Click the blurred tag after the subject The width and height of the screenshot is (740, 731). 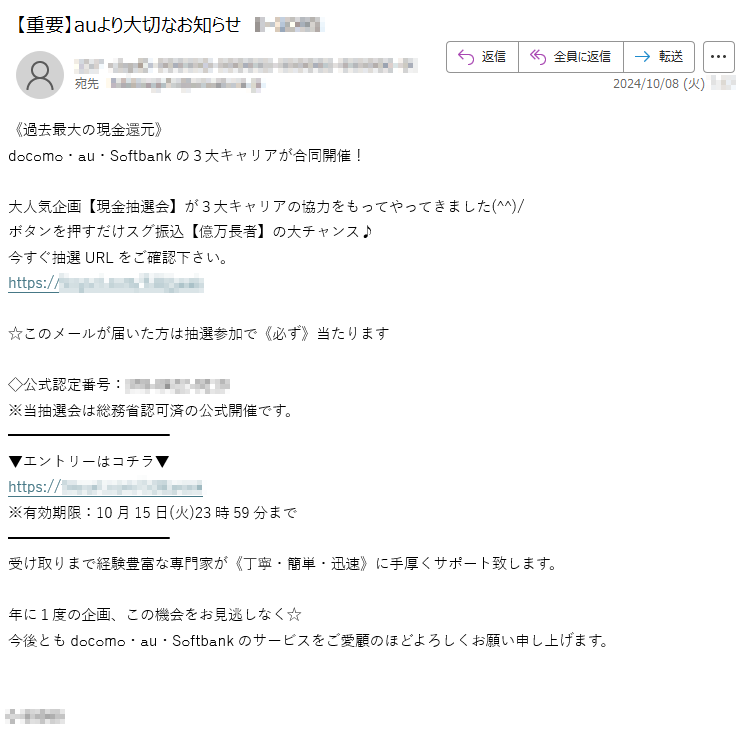tap(289, 25)
